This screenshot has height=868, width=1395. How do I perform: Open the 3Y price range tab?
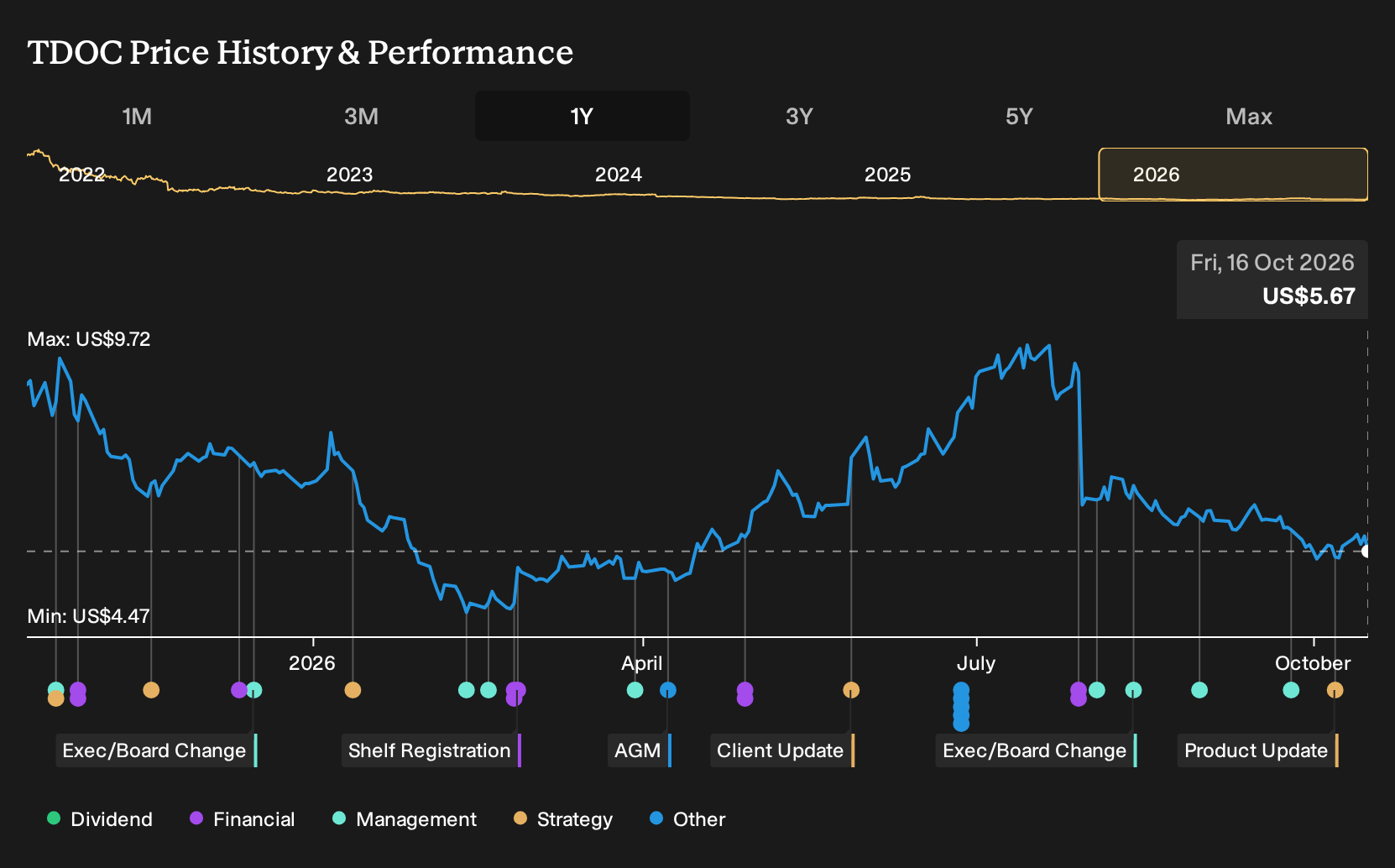[799, 116]
